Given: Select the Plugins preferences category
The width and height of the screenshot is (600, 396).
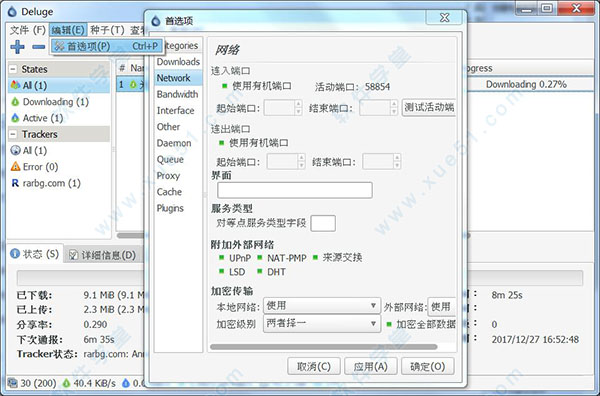Looking at the screenshot, I should [x=178, y=208].
